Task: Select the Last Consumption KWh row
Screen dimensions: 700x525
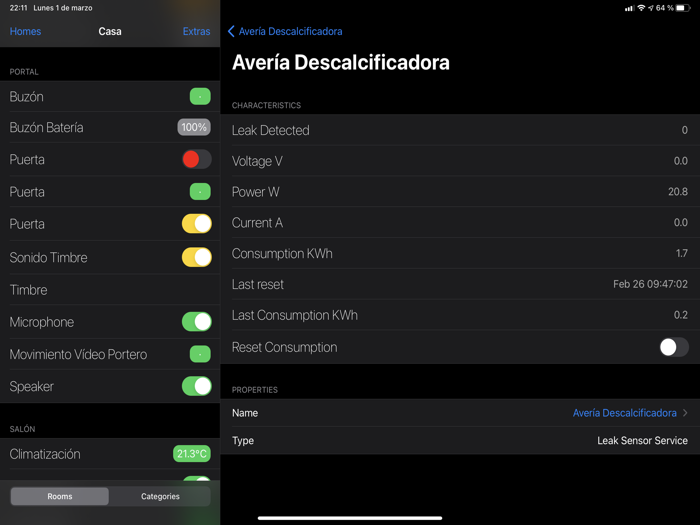Action: tap(460, 315)
